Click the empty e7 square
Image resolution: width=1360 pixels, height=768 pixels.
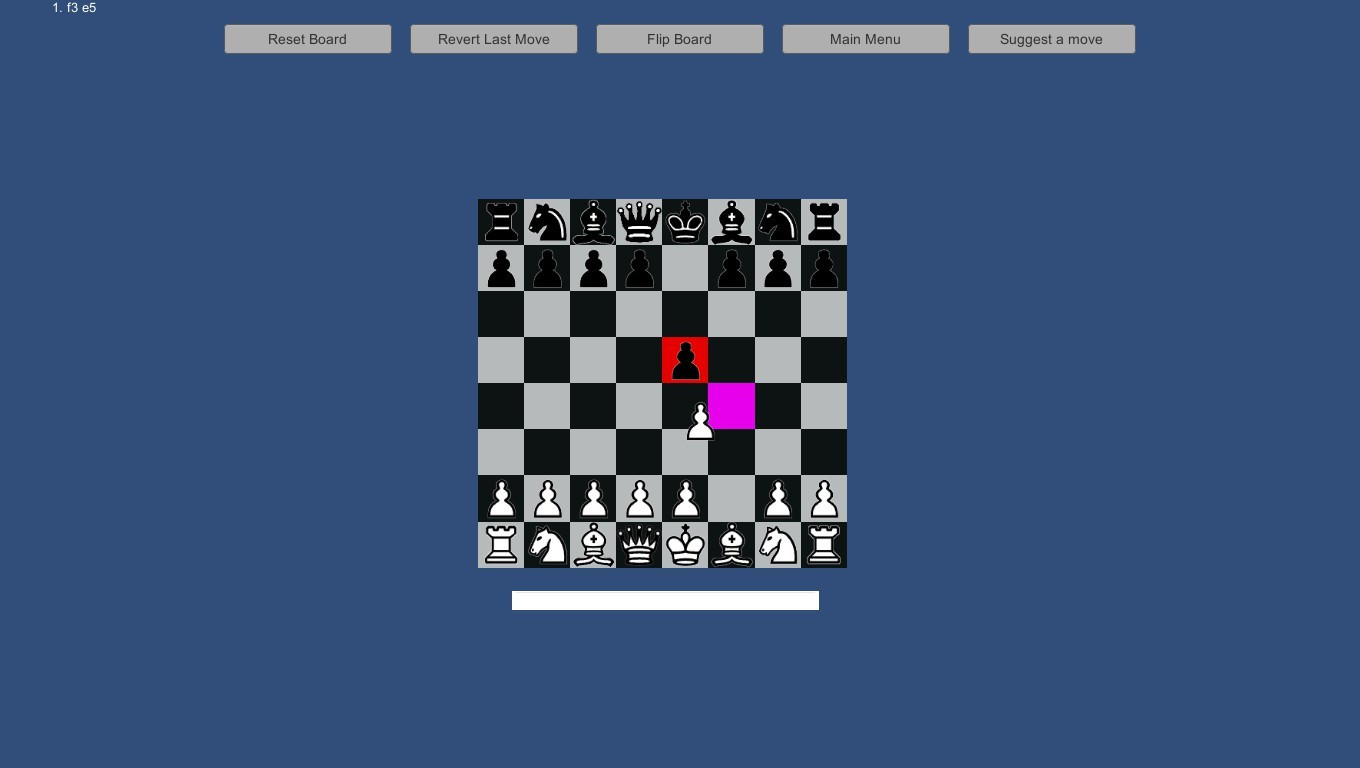pos(685,268)
